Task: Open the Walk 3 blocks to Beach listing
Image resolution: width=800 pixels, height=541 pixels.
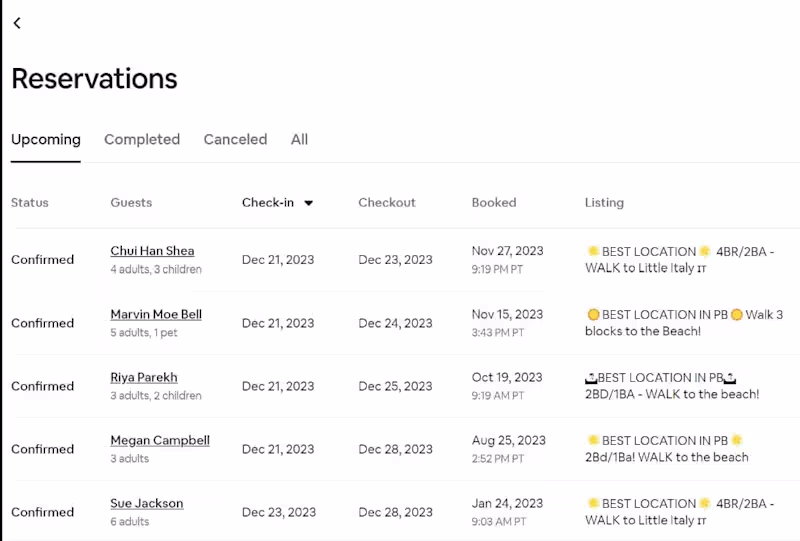Action: pyautogui.click(x=684, y=323)
